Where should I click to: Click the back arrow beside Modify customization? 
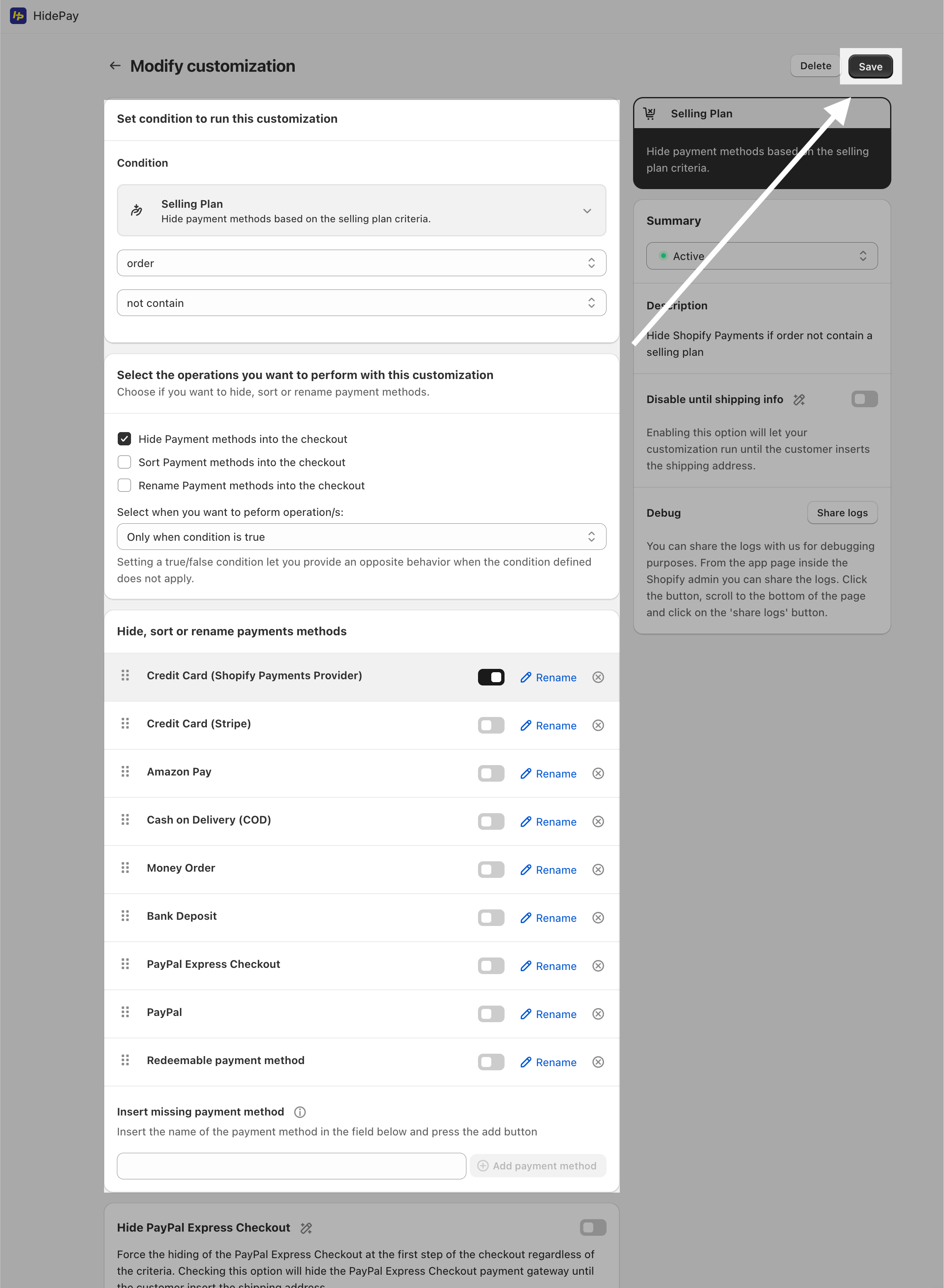(115, 66)
